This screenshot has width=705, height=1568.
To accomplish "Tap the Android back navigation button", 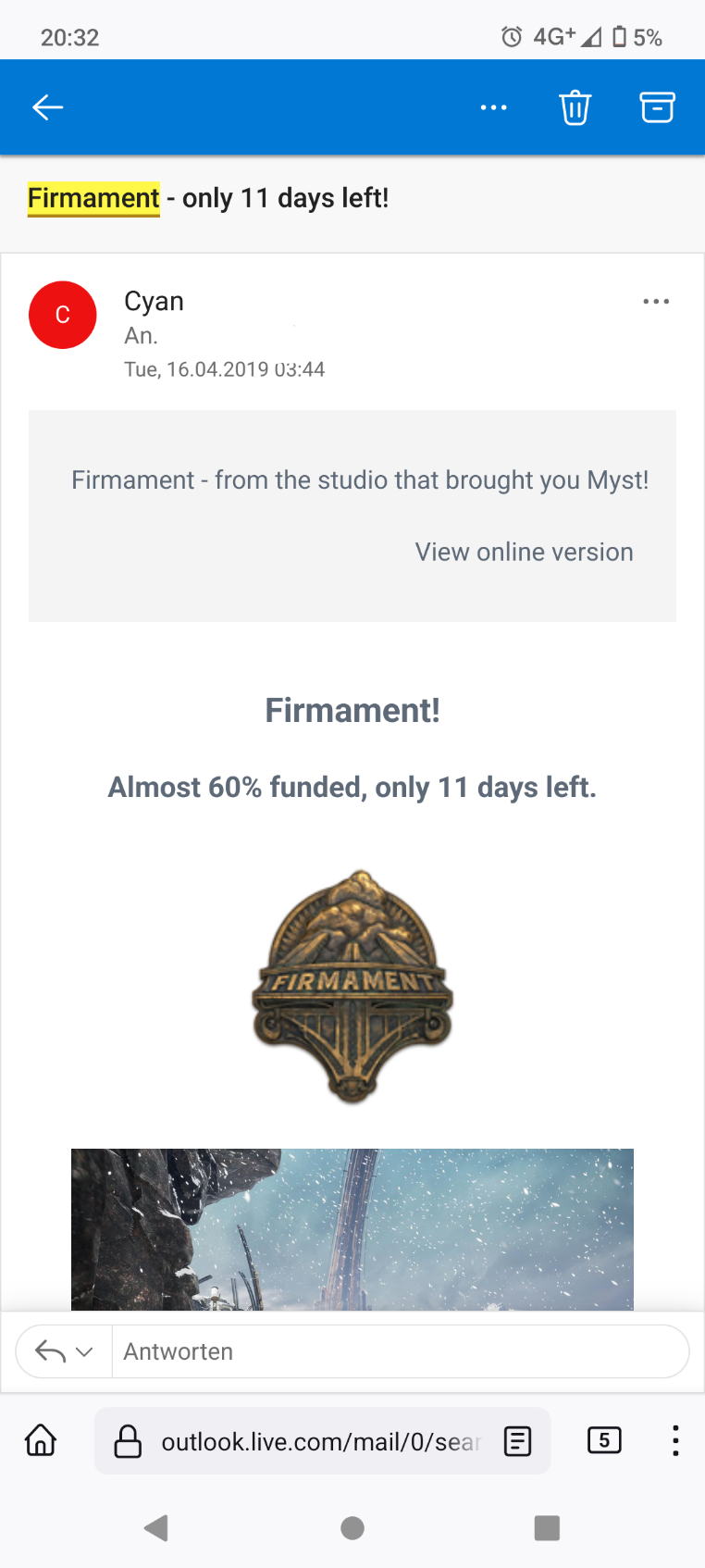I will tap(156, 1527).
